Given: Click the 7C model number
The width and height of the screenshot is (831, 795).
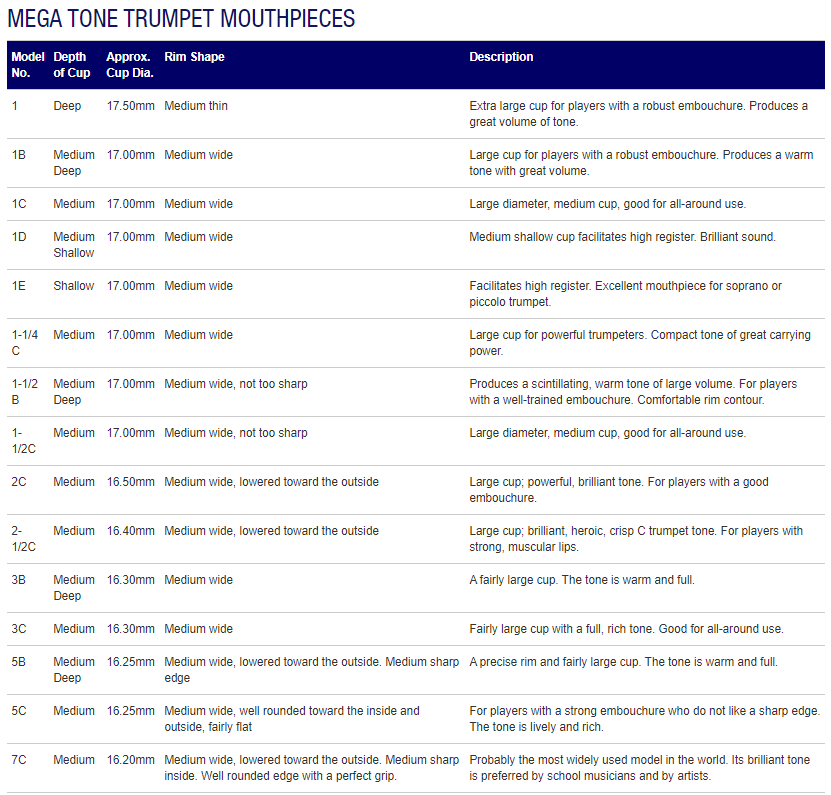Looking at the screenshot, I should pyautogui.click(x=19, y=760).
